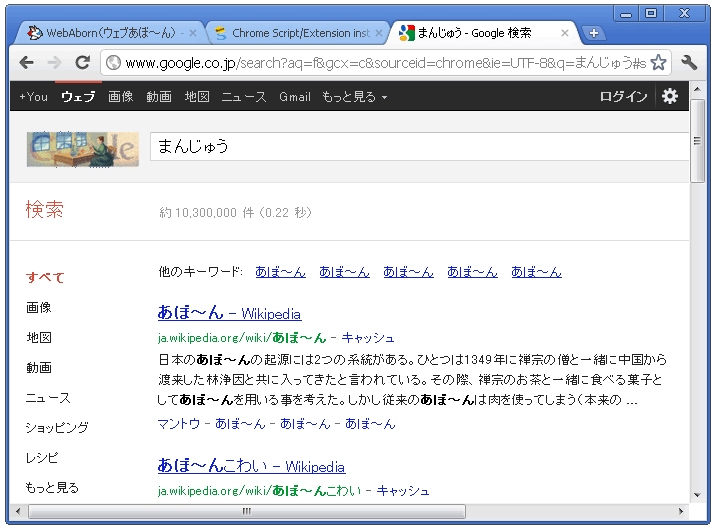Click last あぼ～ん related keyword link
This screenshot has width=717, height=529.
pyautogui.click(x=536, y=273)
